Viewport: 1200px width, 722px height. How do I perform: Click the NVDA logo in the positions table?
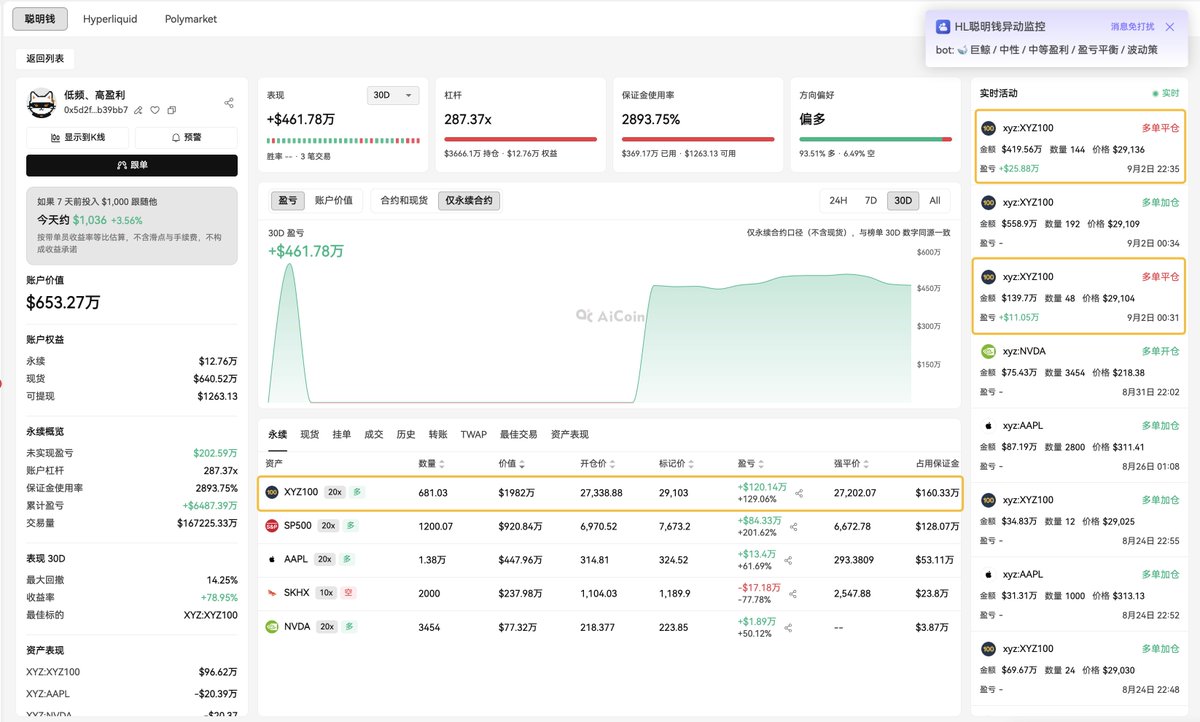[x=272, y=627]
